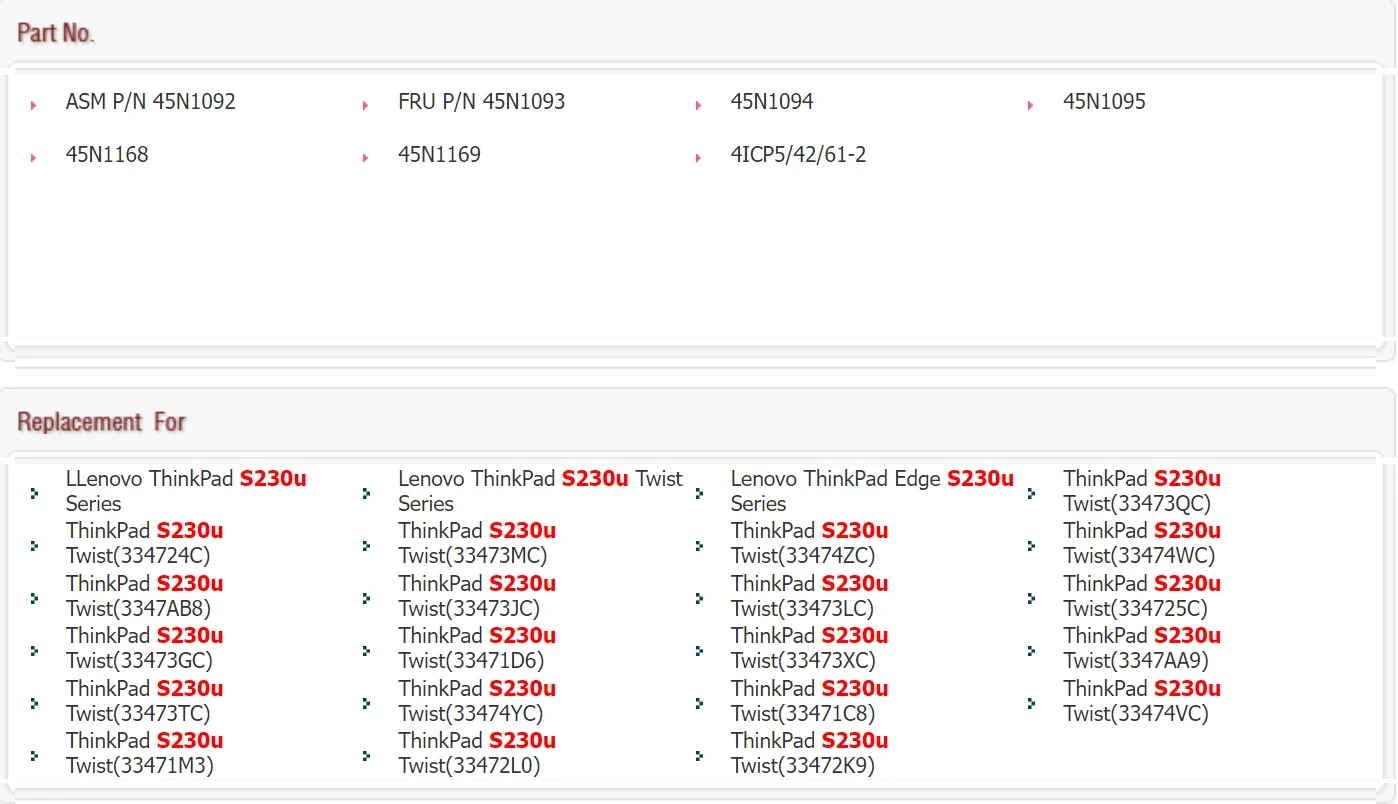Select "Lenovo ThinkPad Edge S230u Series" entry
This screenshot has height=804, width=1398.
point(872,491)
